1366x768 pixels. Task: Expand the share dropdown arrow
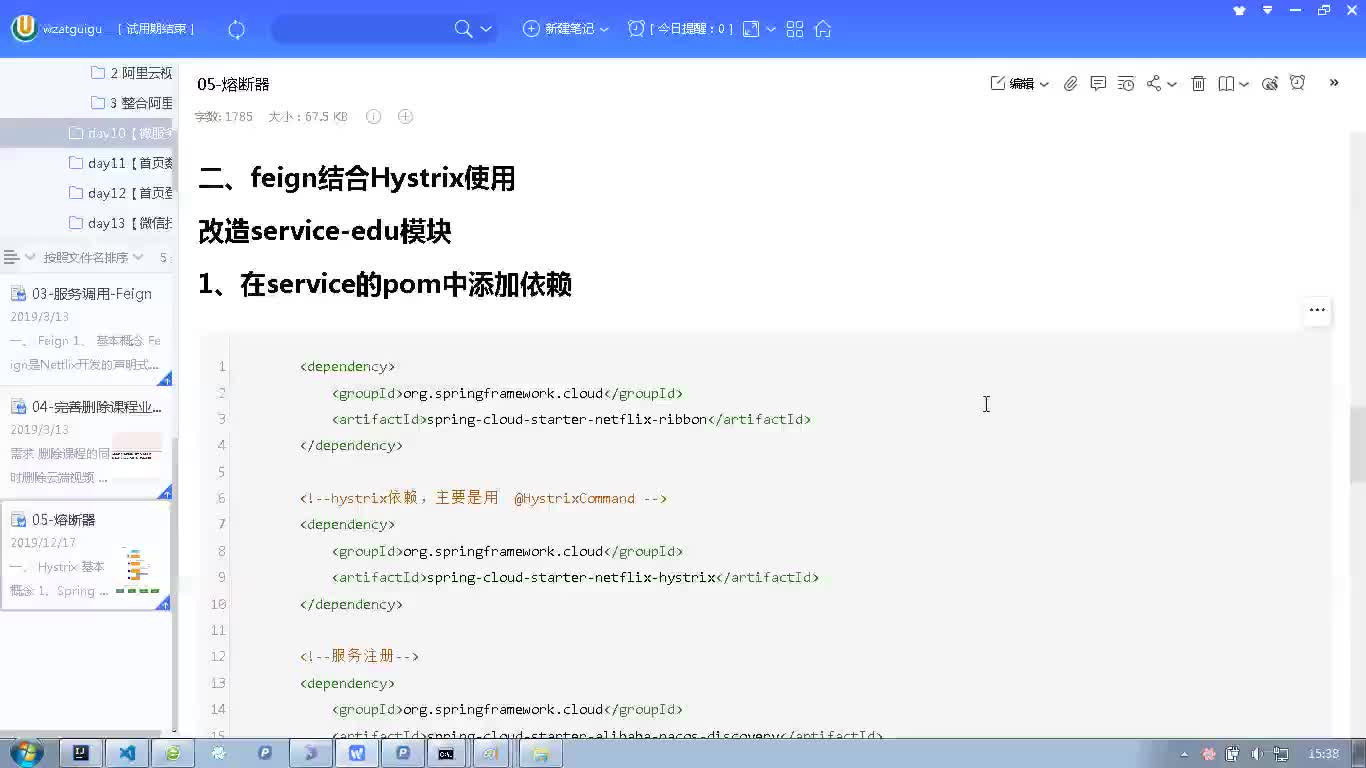(1172, 85)
